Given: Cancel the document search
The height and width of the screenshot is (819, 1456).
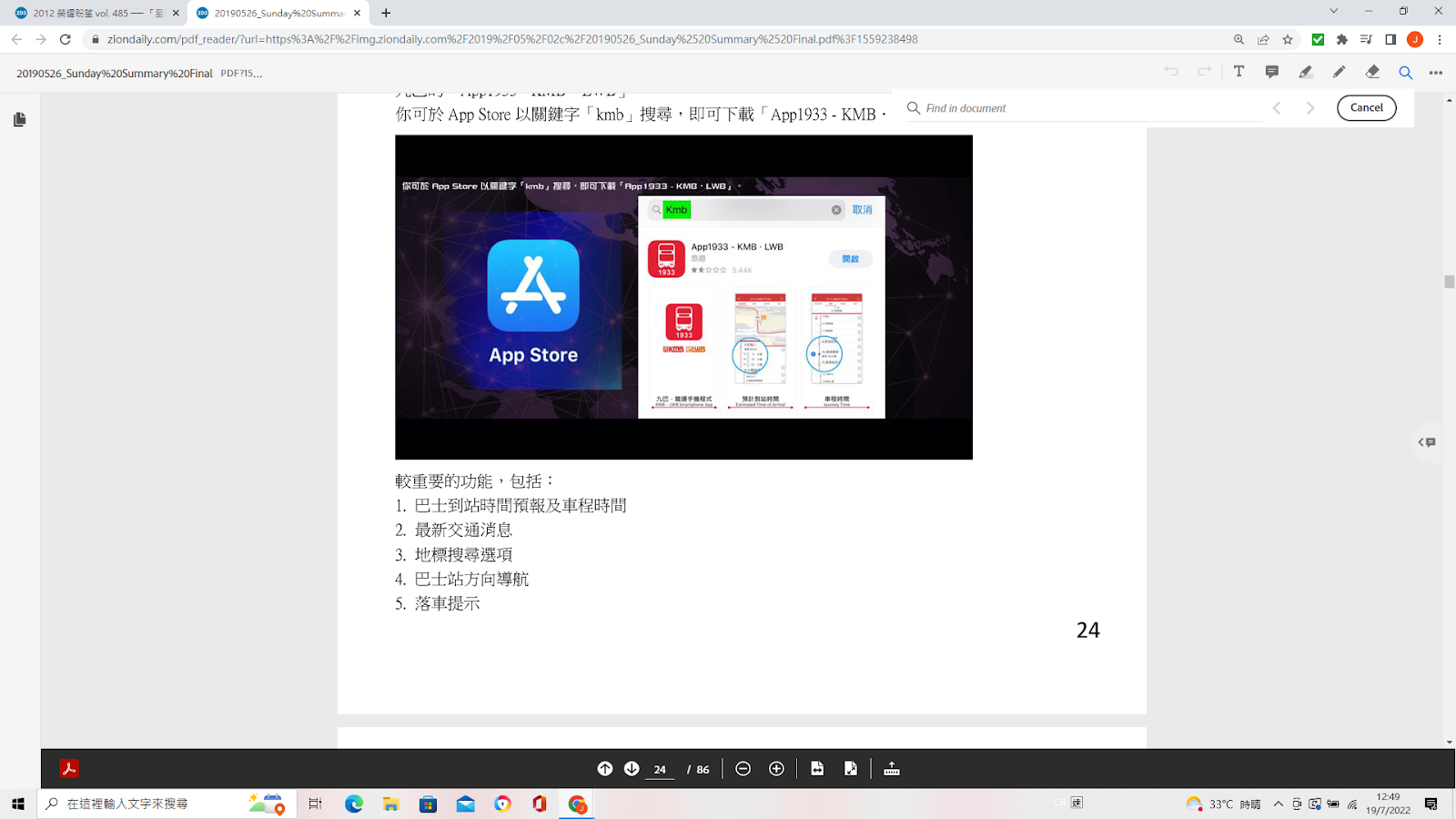Looking at the screenshot, I should (x=1367, y=107).
